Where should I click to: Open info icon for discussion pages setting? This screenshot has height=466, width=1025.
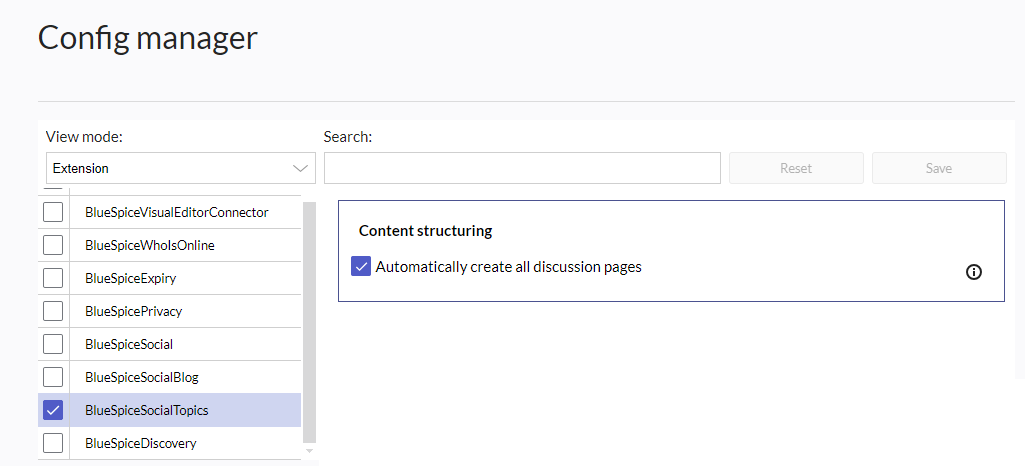pyautogui.click(x=973, y=272)
